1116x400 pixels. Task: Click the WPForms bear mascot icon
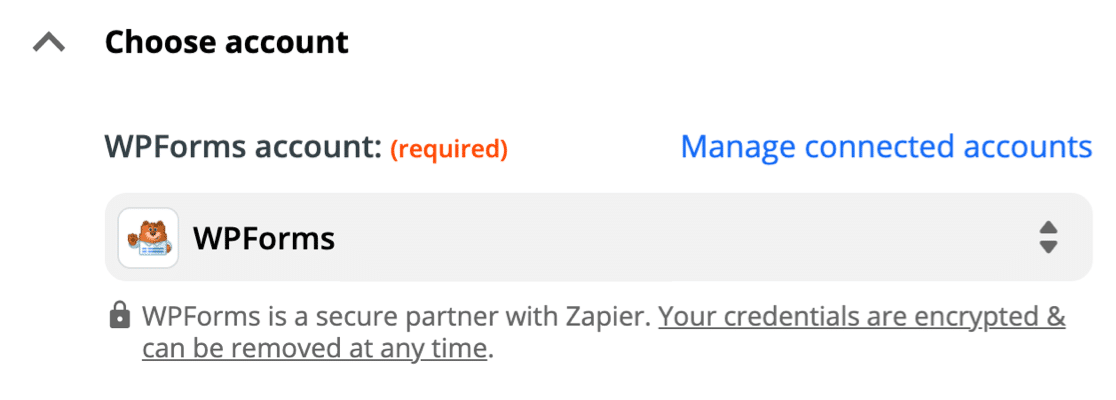coord(148,238)
